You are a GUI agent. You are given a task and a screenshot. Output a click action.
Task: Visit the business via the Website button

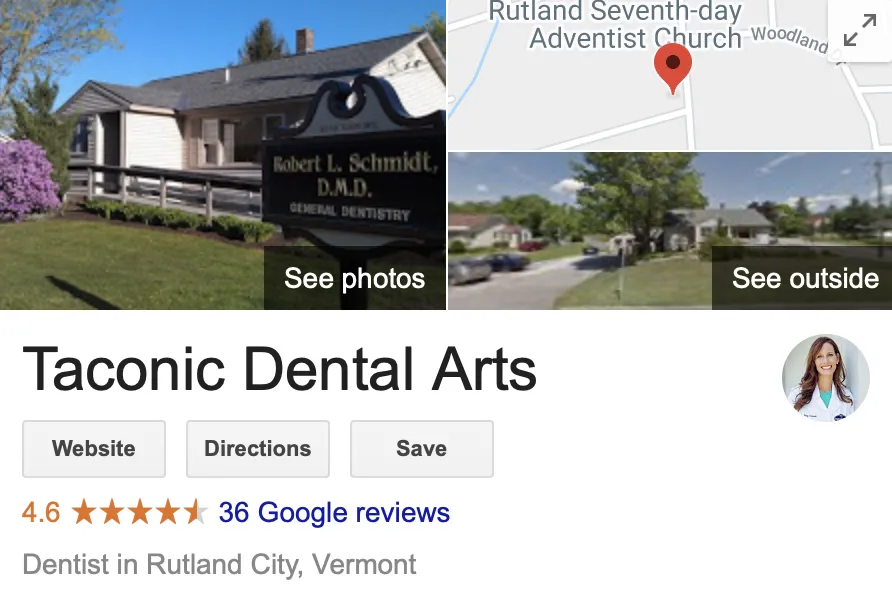coord(94,449)
